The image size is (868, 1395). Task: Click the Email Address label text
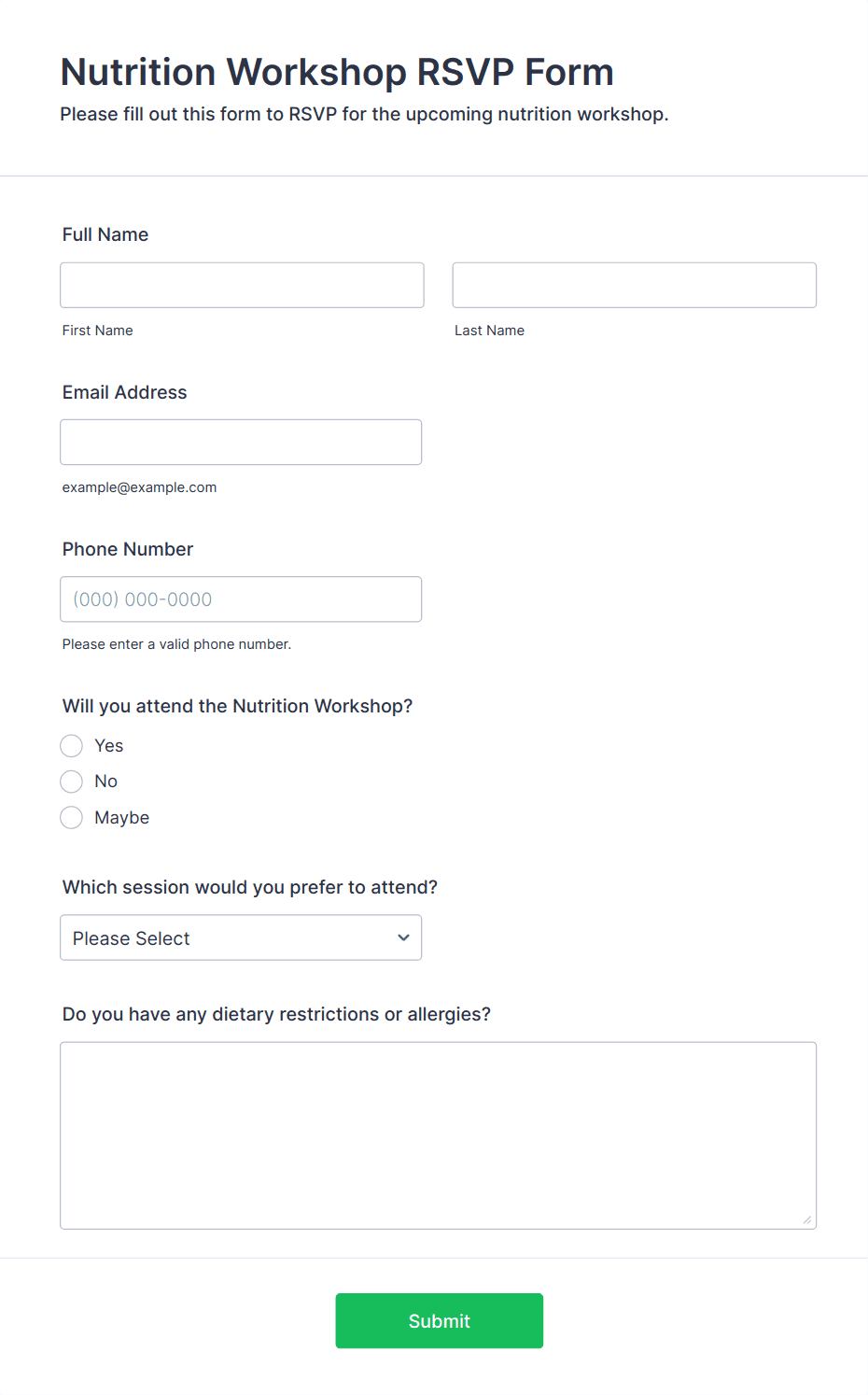tap(125, 392)
